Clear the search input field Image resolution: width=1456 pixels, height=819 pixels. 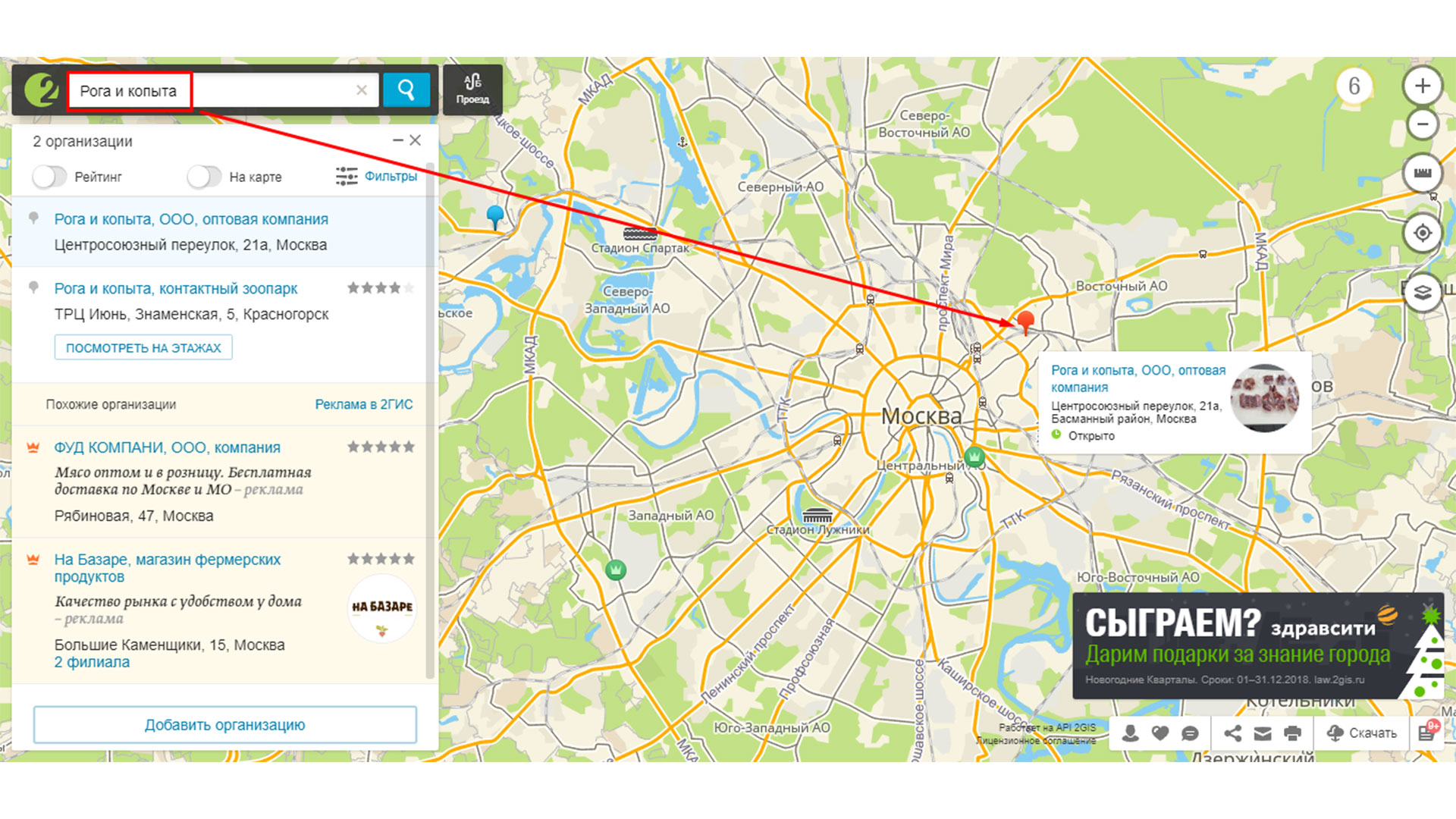363,89
